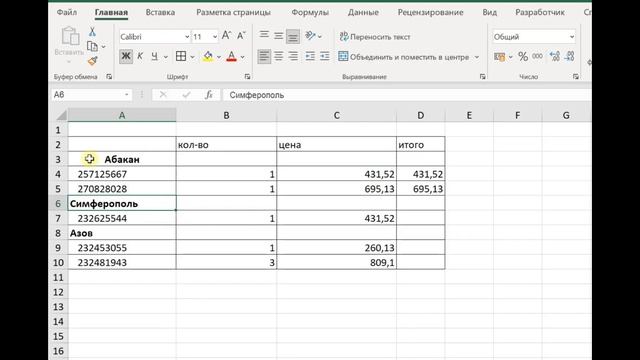Expand the merge and center options arrow
The width and height of the screenshot is (640, 360).
476,57
